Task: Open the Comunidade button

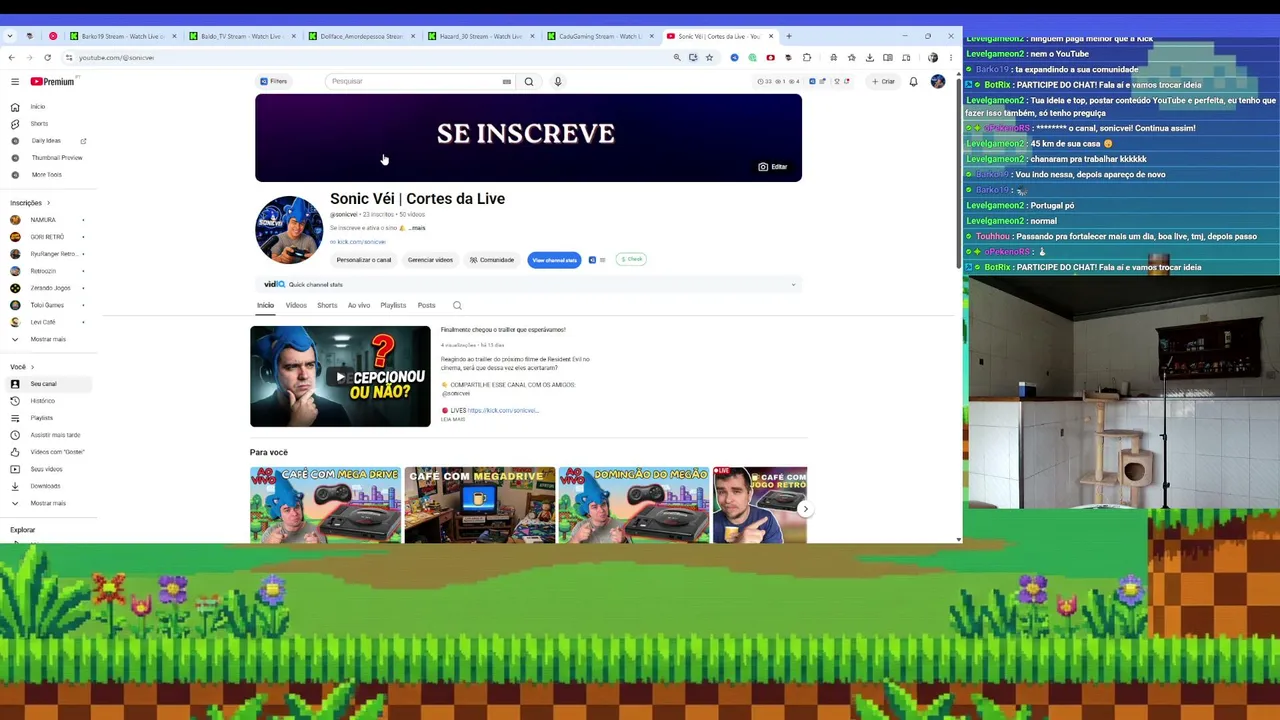Action: tap(492, 260)
